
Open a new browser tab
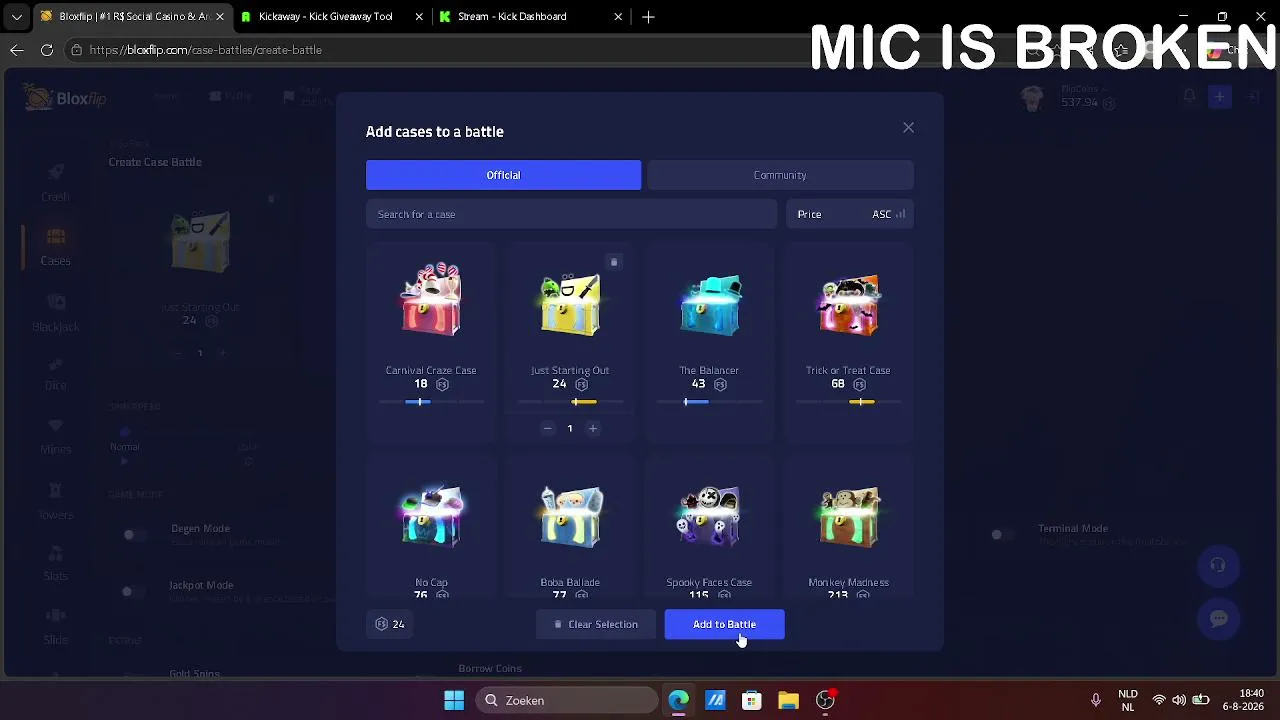click(649, 17)
